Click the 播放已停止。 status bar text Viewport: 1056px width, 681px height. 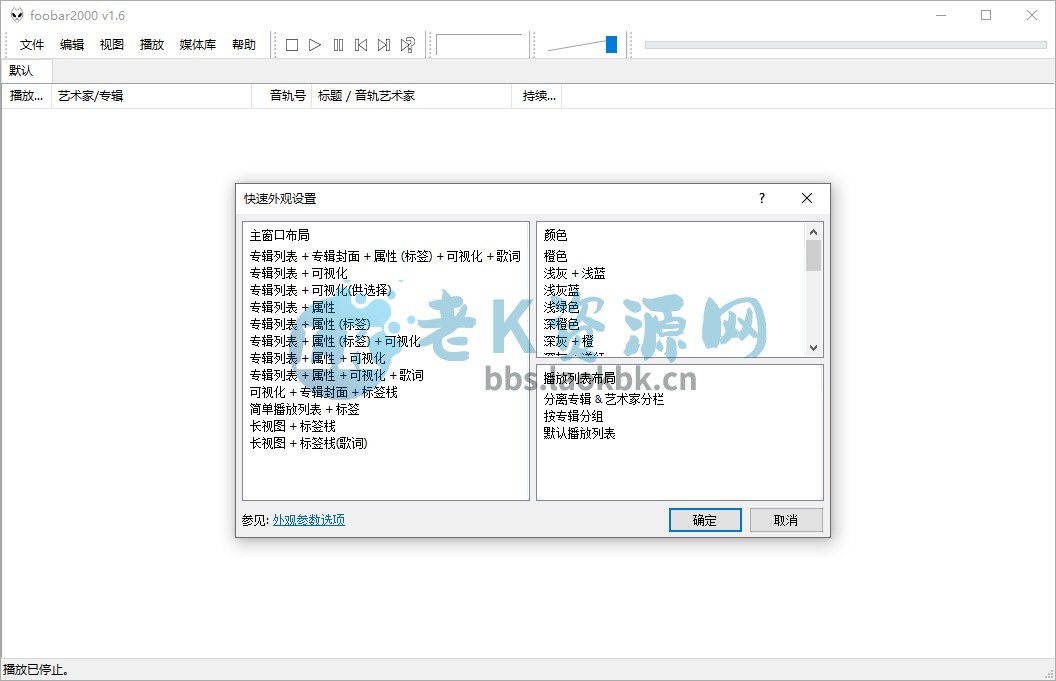(36, 670)
